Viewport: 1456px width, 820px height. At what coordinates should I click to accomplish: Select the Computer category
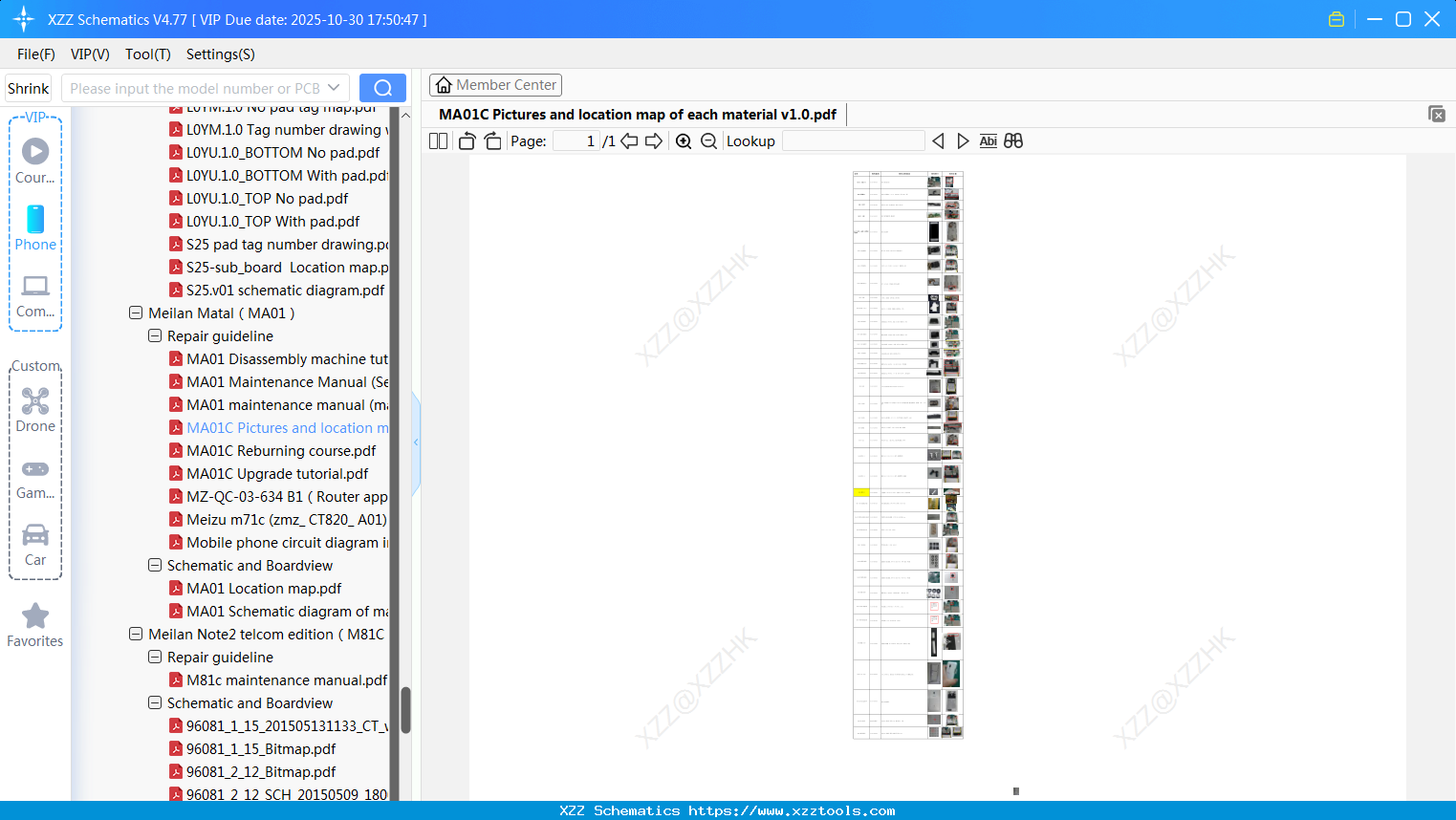[35, 295]
